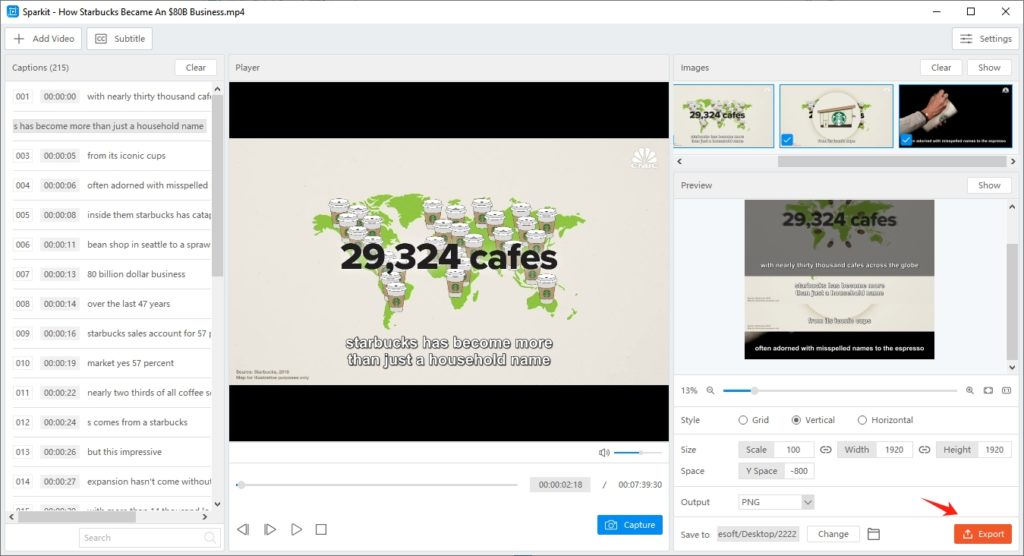
Task: Stop video playback
Action: click(321, 529)
